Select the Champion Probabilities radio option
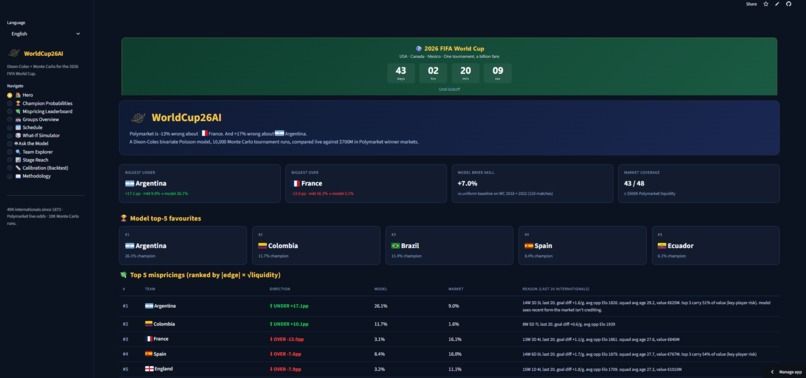The height and width of the screenshot is (378, 806). coord(10,103)
